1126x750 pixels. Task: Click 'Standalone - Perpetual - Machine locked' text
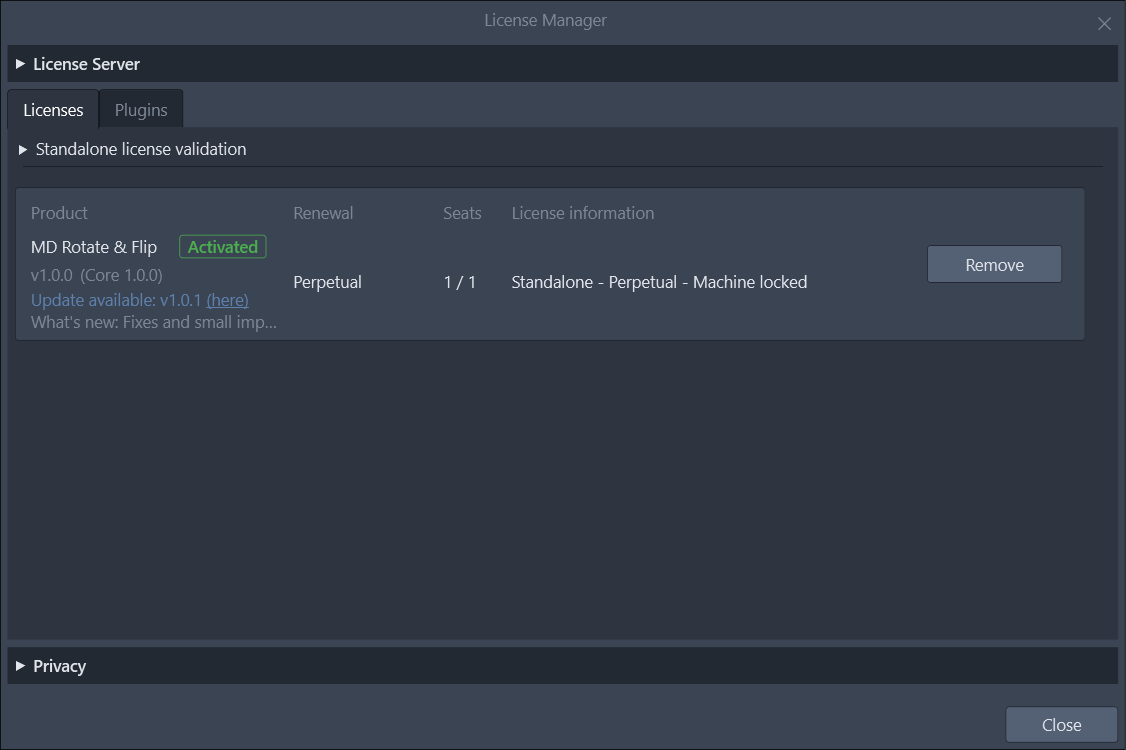659,282
